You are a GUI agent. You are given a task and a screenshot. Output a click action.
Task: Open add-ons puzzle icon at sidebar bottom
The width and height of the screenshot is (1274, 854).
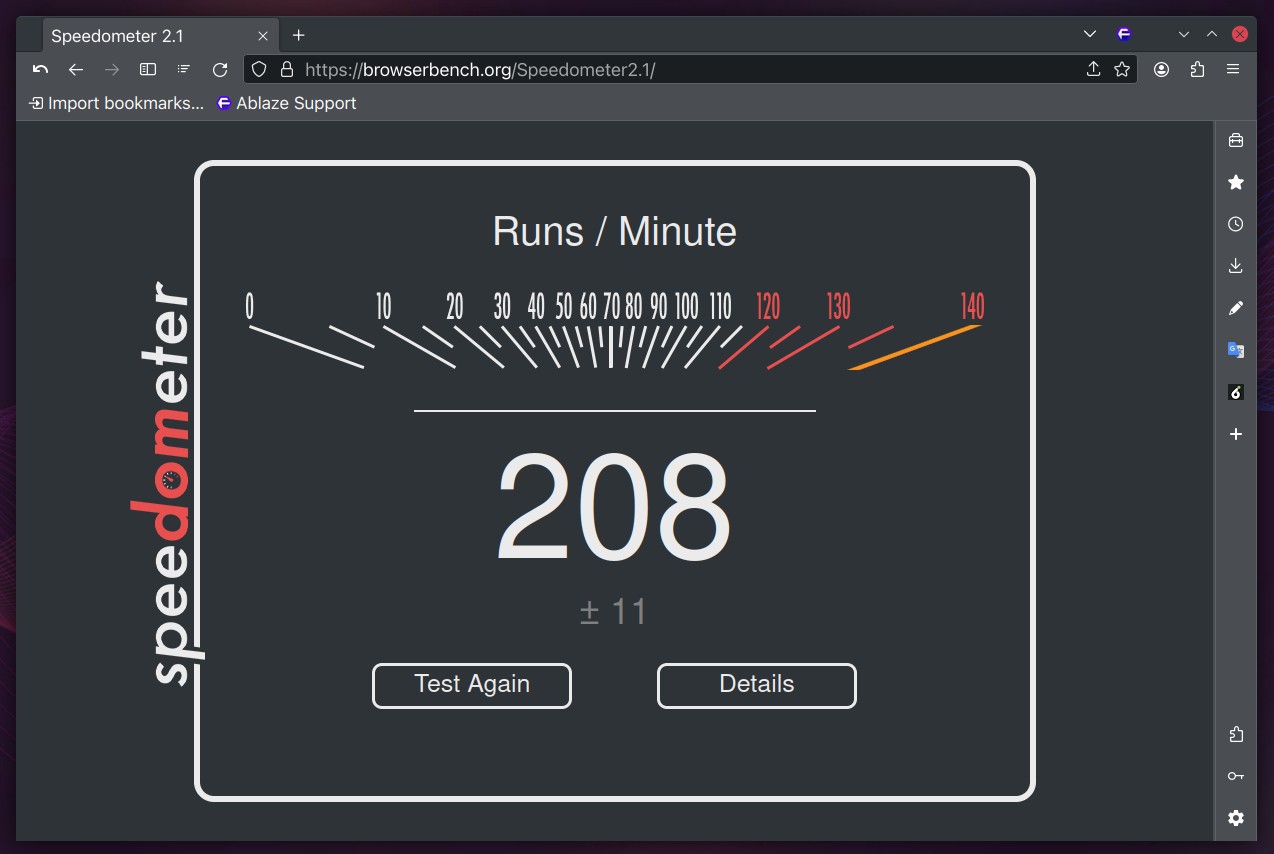tap(1236, 735)
